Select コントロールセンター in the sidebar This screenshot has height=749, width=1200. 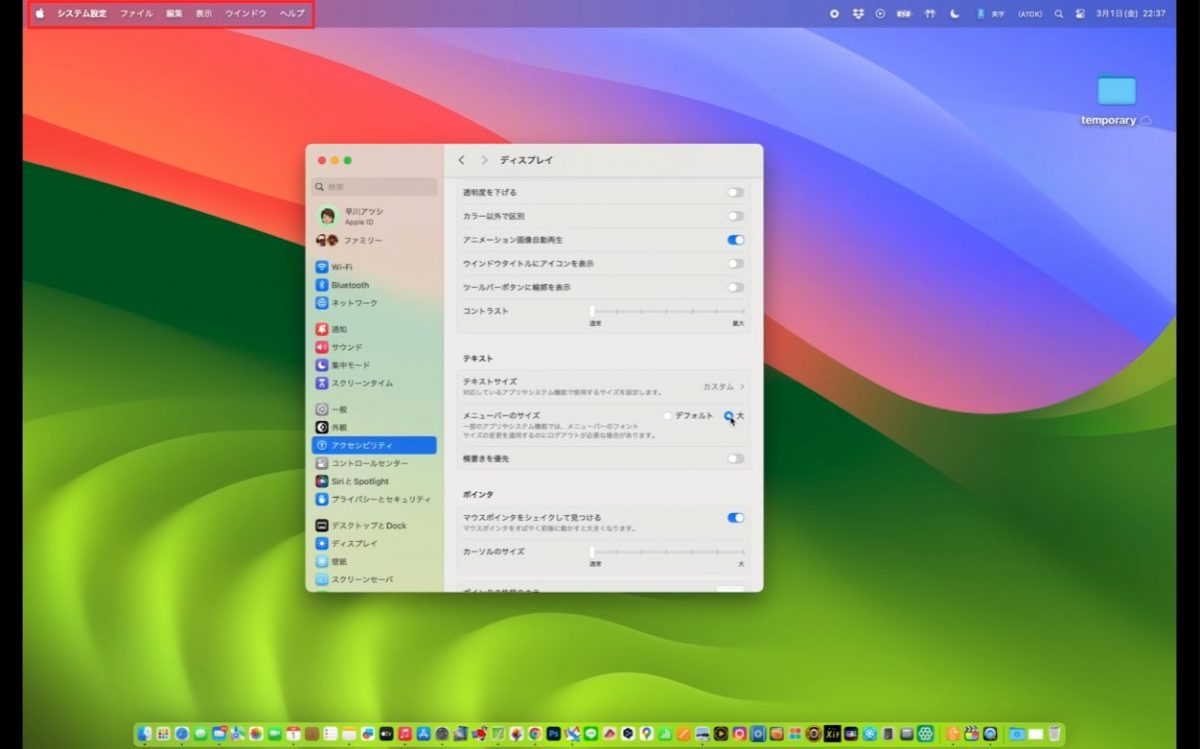click(374, 463)
